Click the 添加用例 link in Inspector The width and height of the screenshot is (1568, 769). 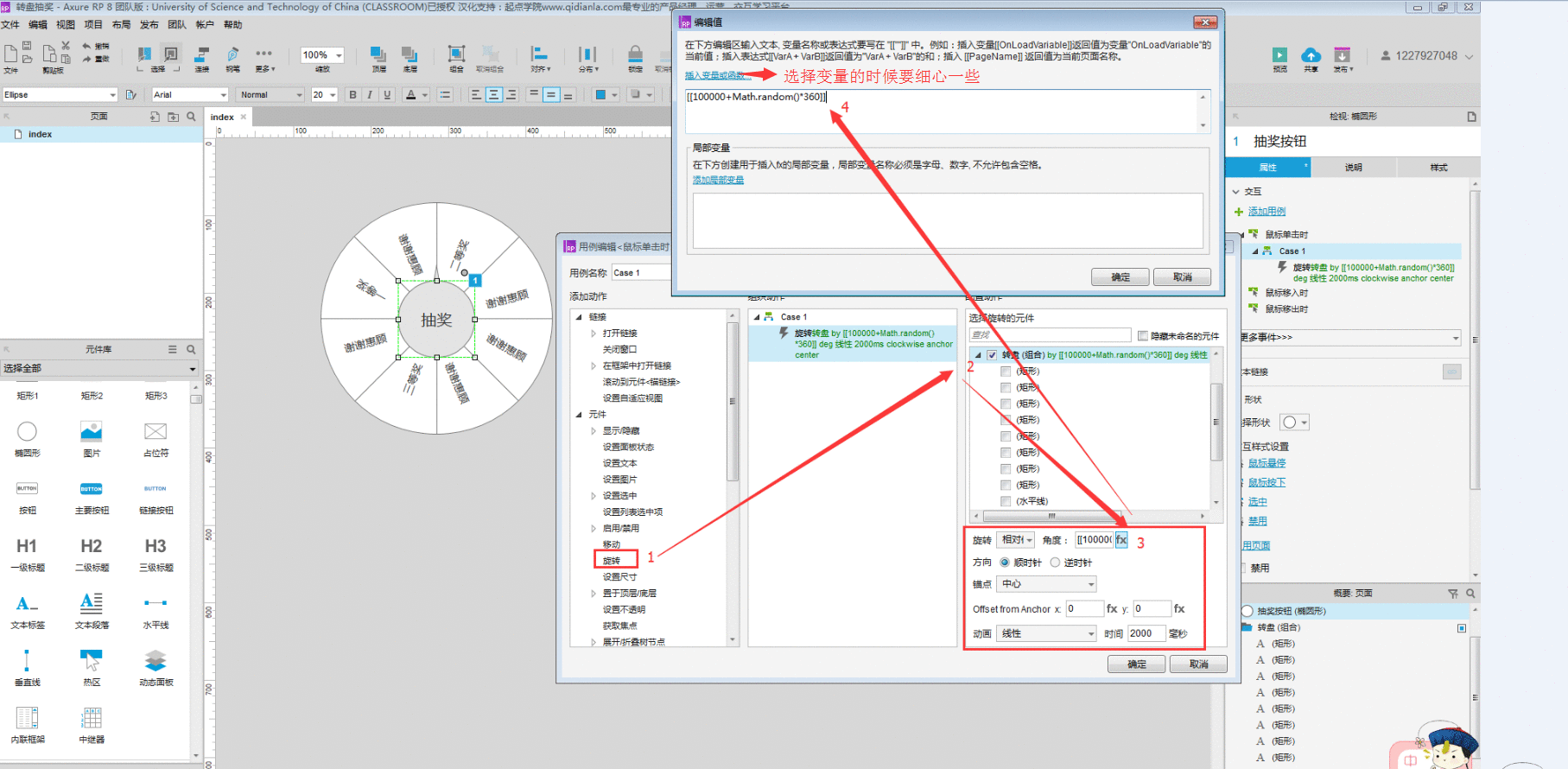coord(1266,212)
